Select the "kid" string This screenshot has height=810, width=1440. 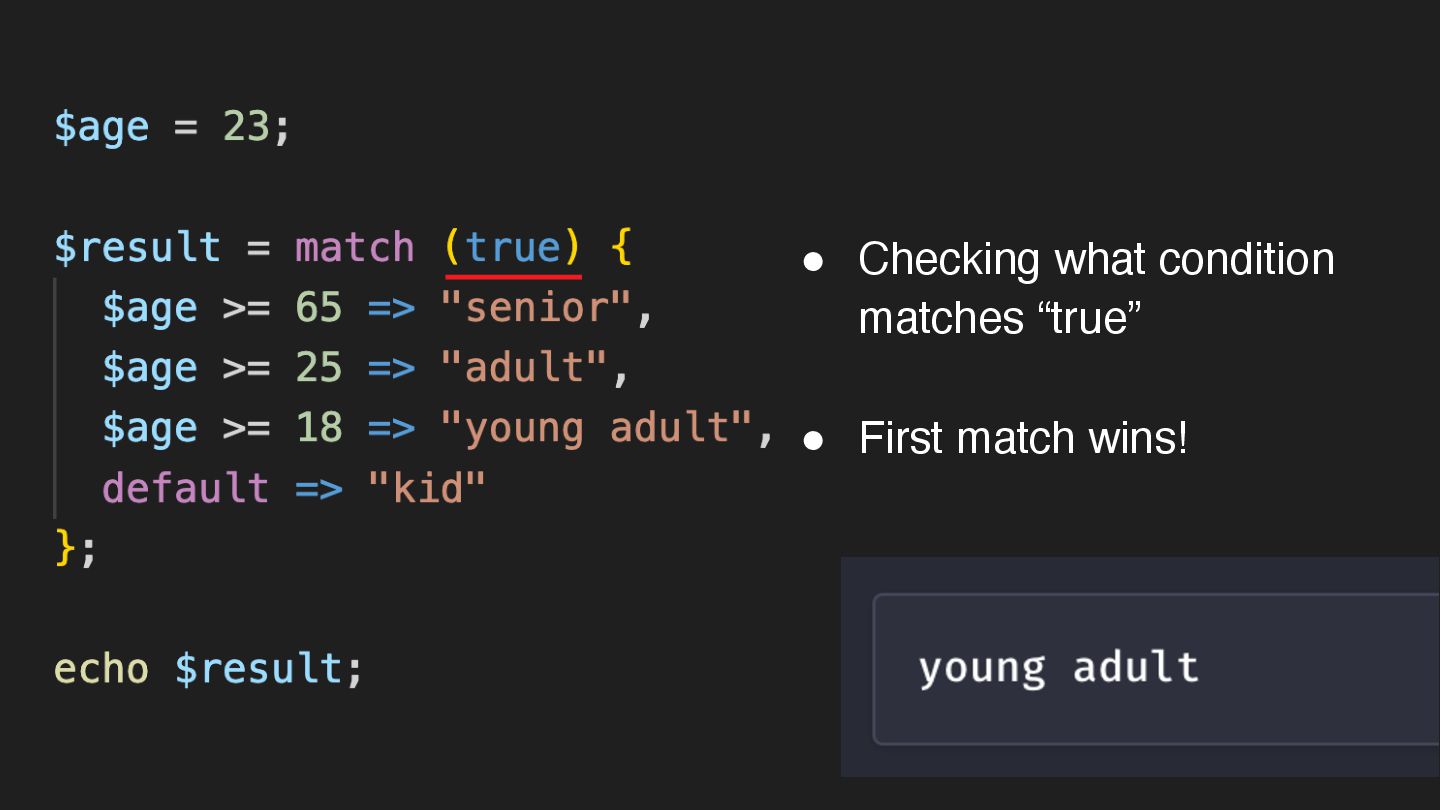point(427,488)
